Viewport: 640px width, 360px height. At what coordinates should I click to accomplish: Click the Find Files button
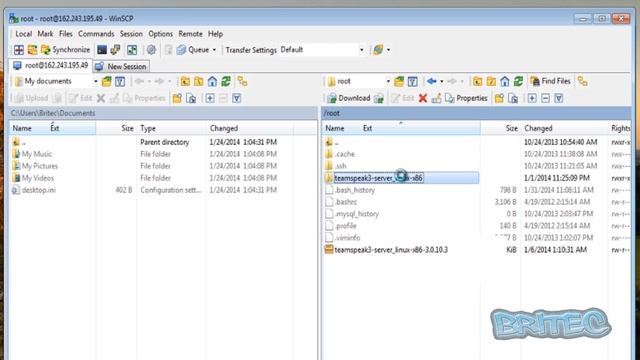(550, 81)
